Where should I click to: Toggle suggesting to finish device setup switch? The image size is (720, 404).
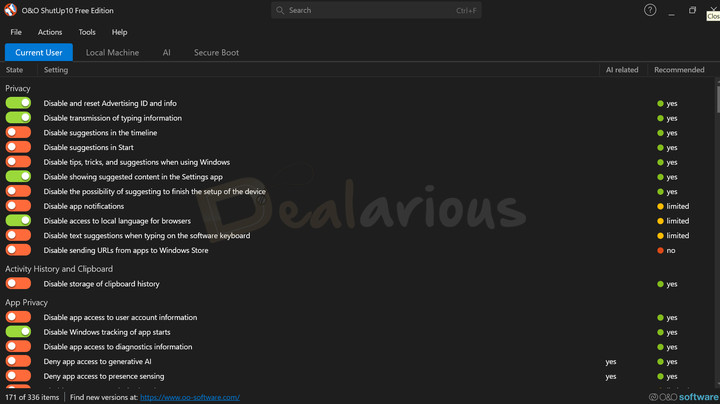point(18,191)
